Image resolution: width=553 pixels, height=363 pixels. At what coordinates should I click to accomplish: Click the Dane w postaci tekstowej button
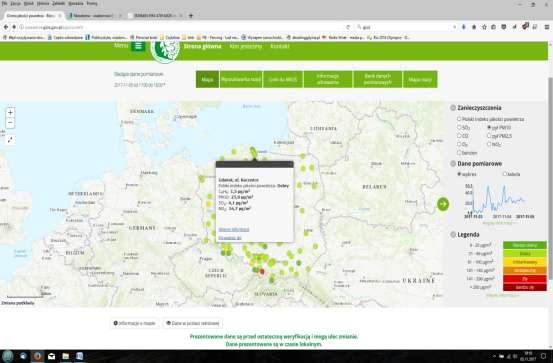coord(193,323)
